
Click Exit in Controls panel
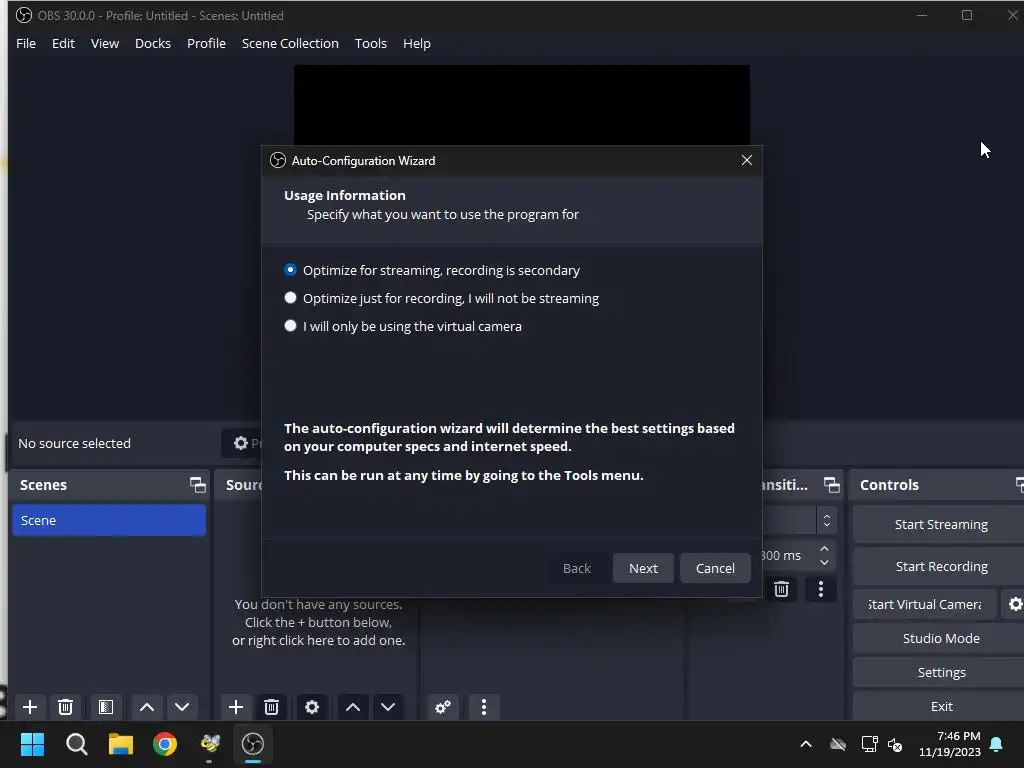pos(940,706)
